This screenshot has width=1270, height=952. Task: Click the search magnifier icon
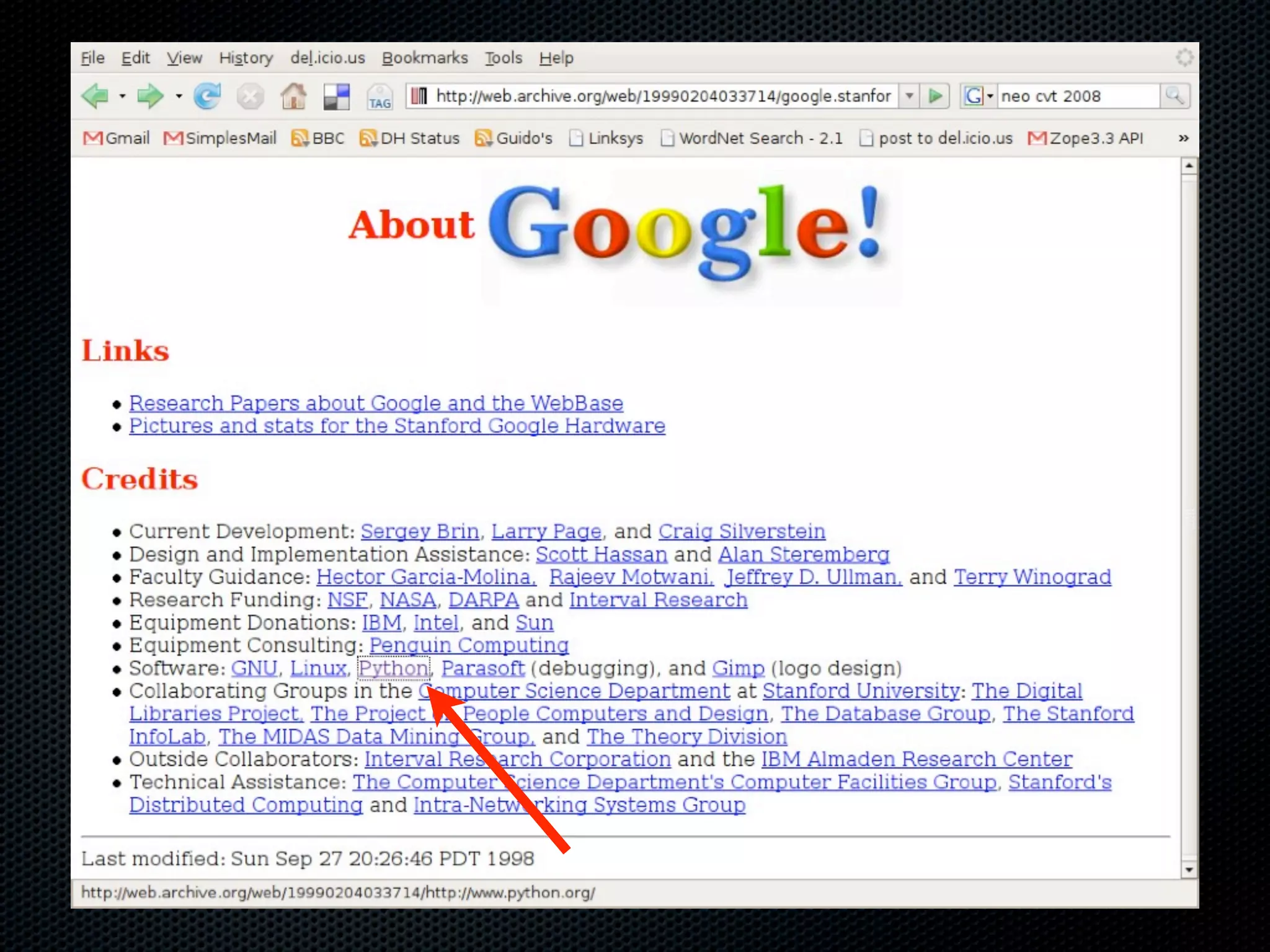pos(1175,96)
